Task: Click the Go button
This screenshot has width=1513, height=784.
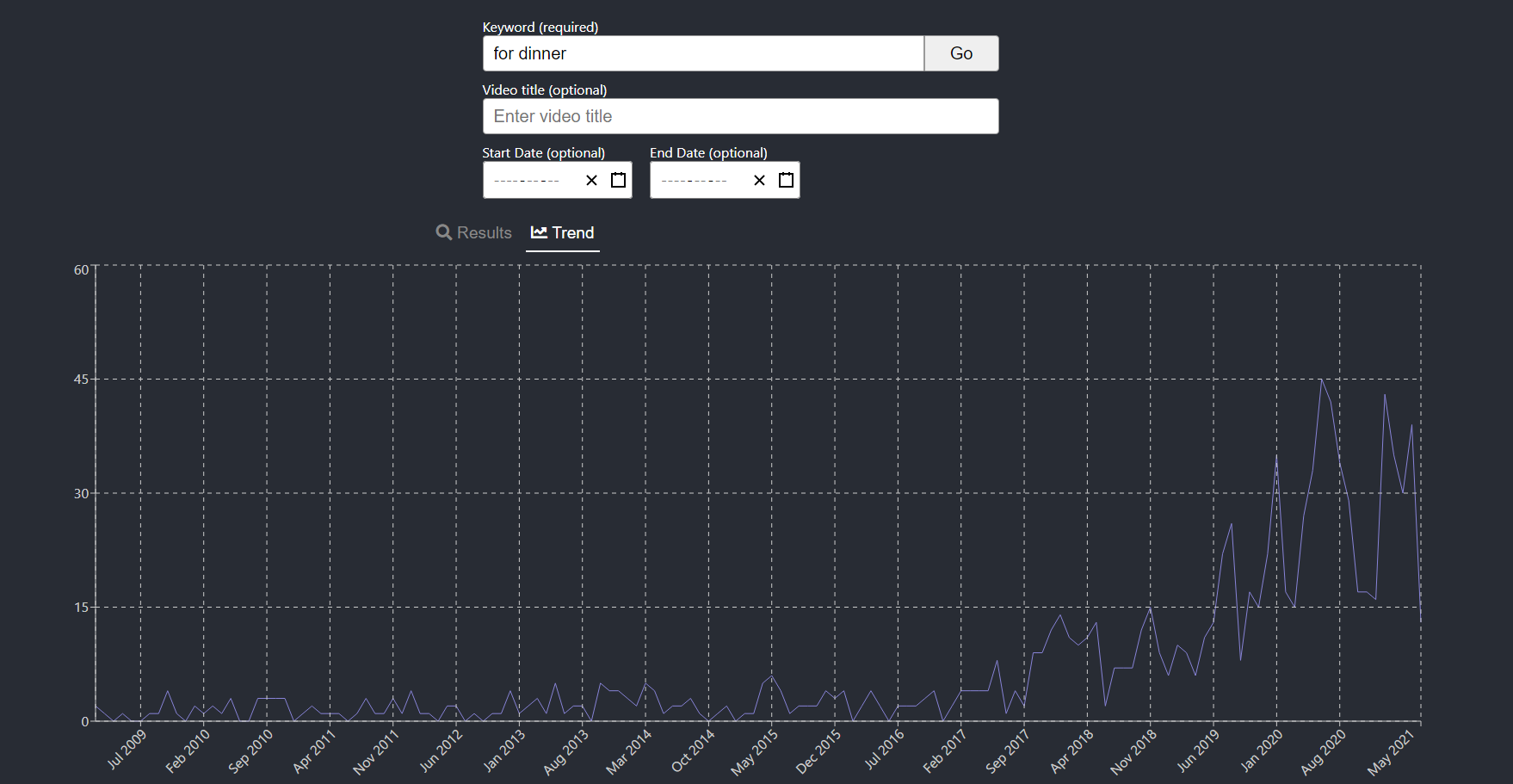Action: [x=961, y=53]
